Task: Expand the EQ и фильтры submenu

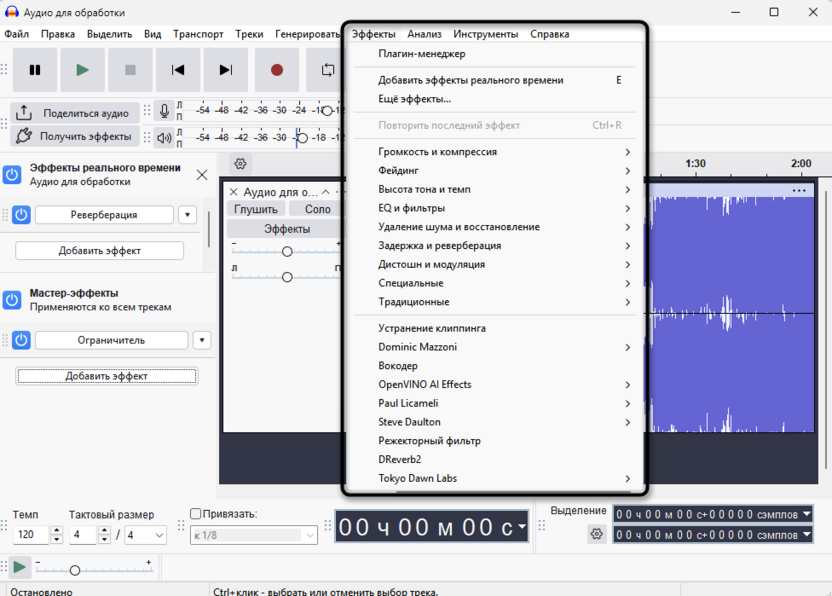Action: click(x=495, y=208)
